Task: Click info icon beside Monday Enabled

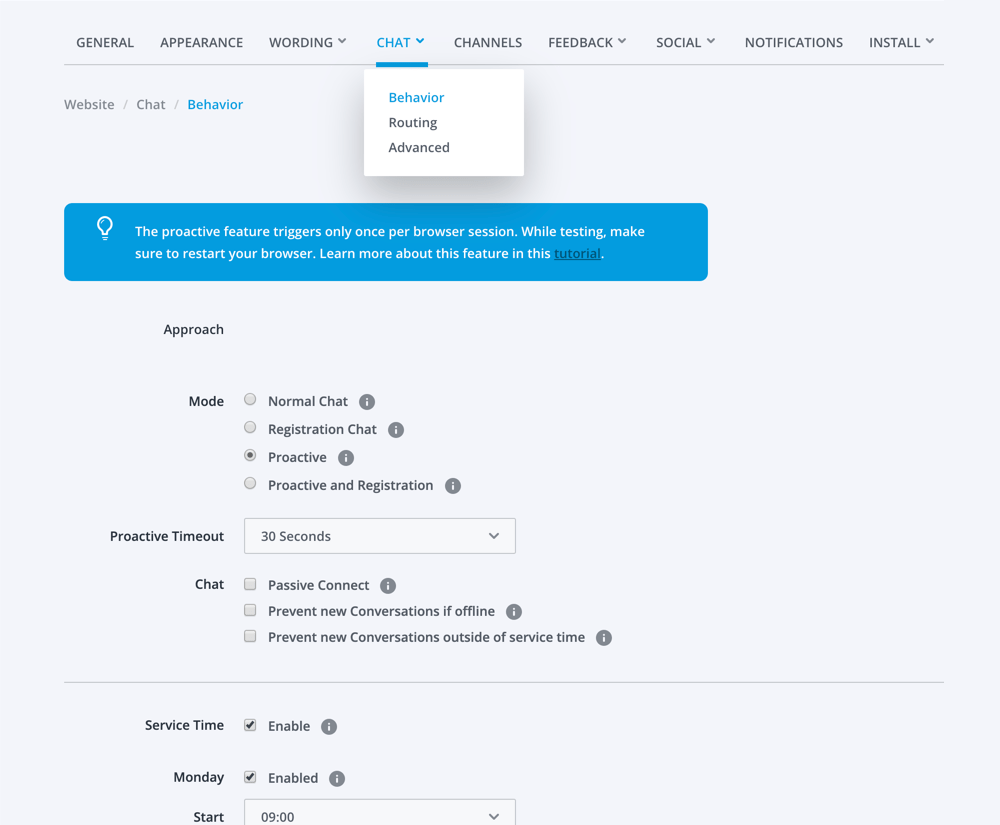Action: point(337,778)
